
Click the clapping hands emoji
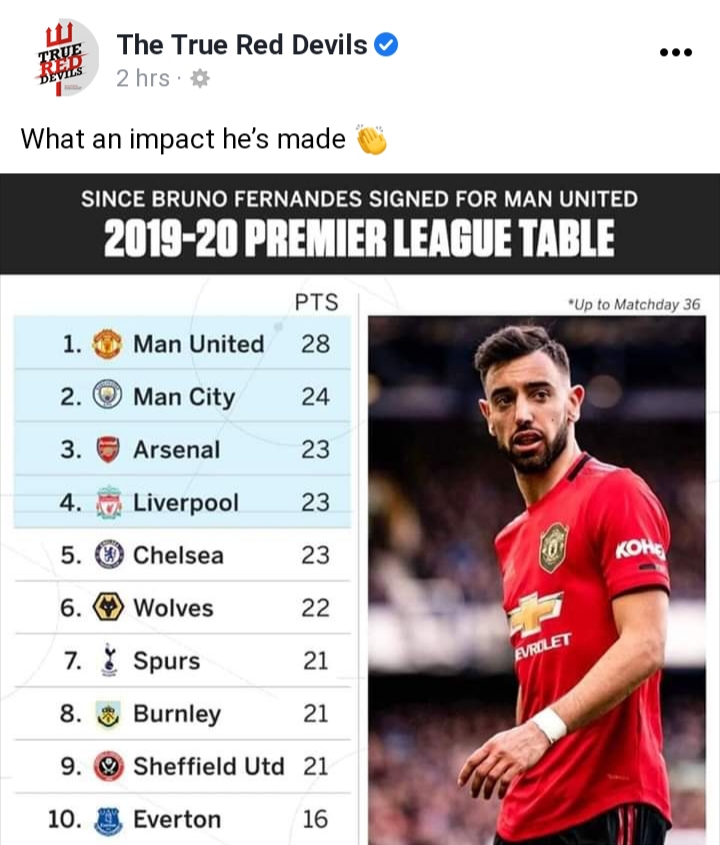coord(371,140)
